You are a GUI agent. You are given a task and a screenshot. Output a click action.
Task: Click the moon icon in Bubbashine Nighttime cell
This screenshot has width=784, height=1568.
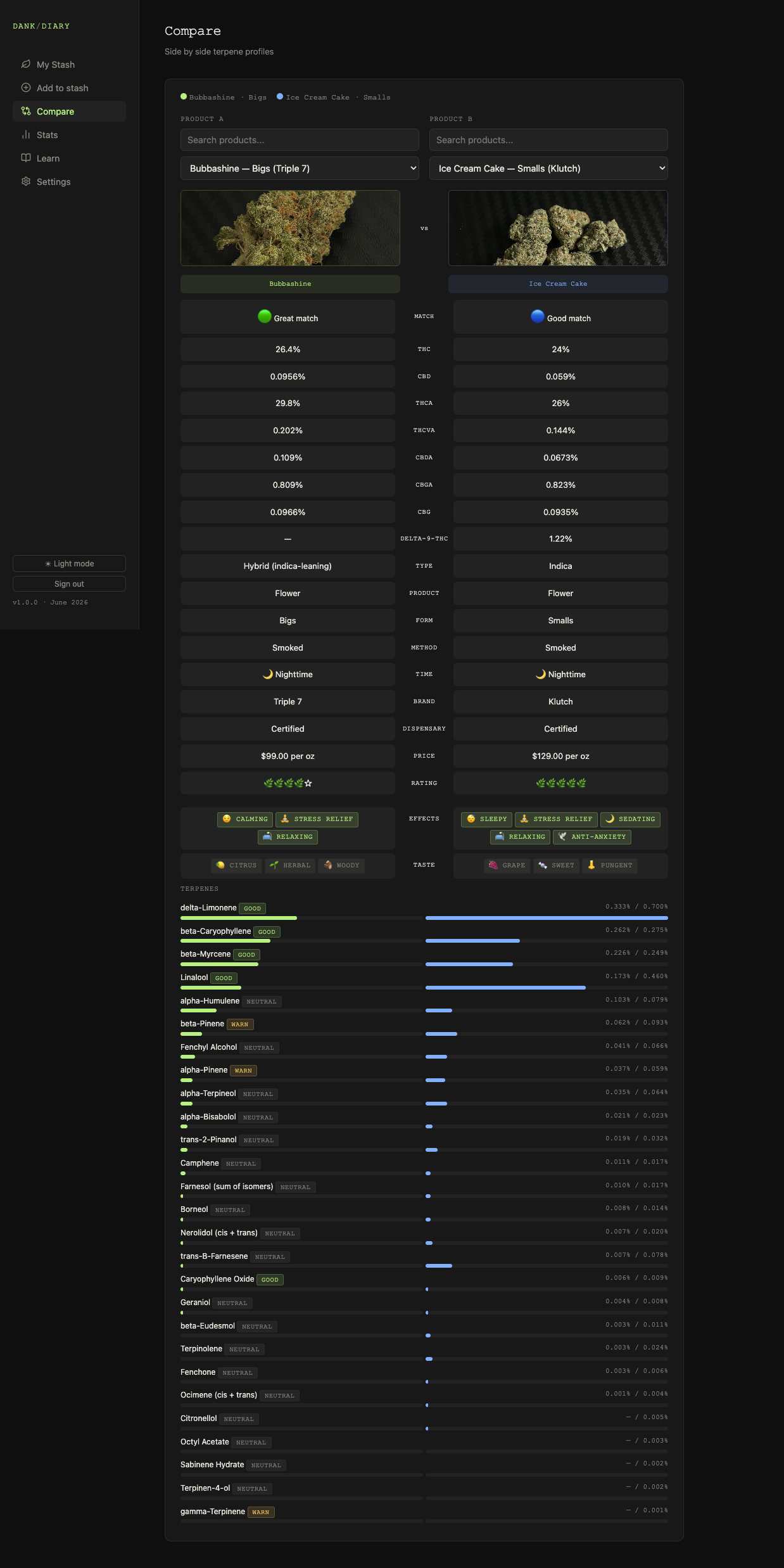[268, 674]
